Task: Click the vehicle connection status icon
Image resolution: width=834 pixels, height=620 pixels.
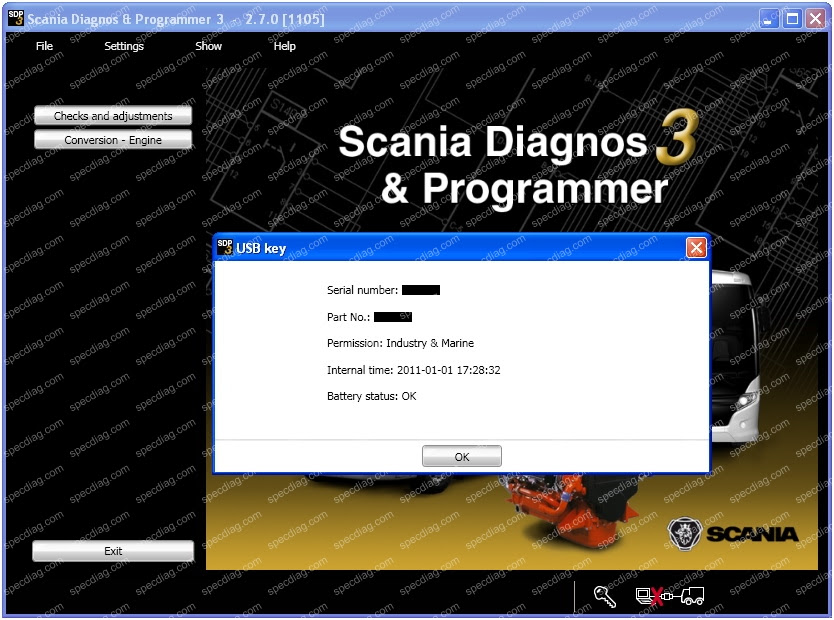Action: (670, 596)
